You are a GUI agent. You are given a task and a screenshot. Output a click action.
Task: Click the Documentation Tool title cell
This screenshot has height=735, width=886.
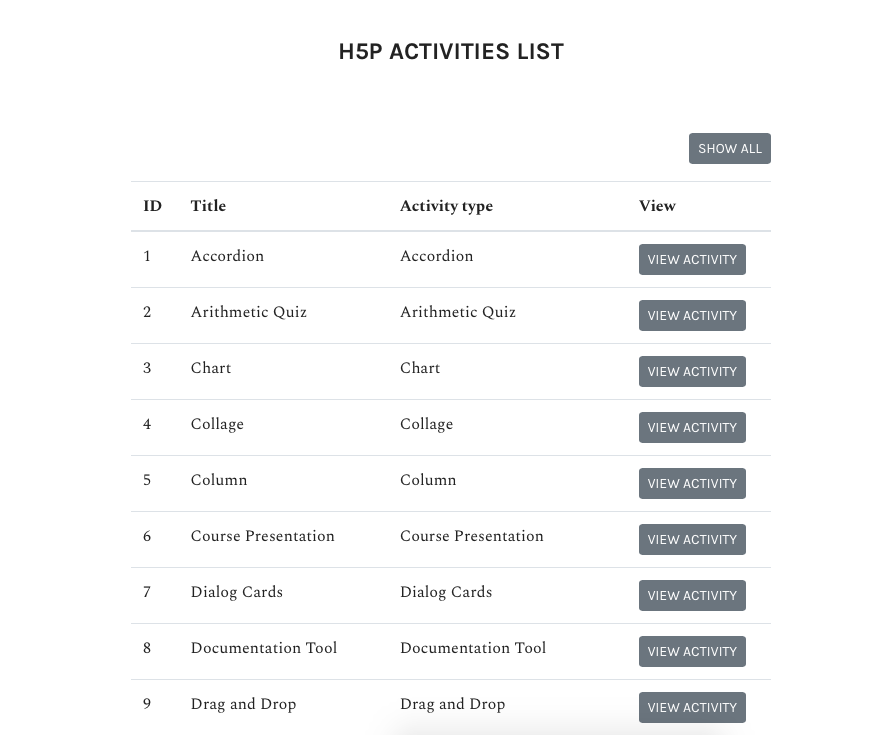(x=264, y=647)
